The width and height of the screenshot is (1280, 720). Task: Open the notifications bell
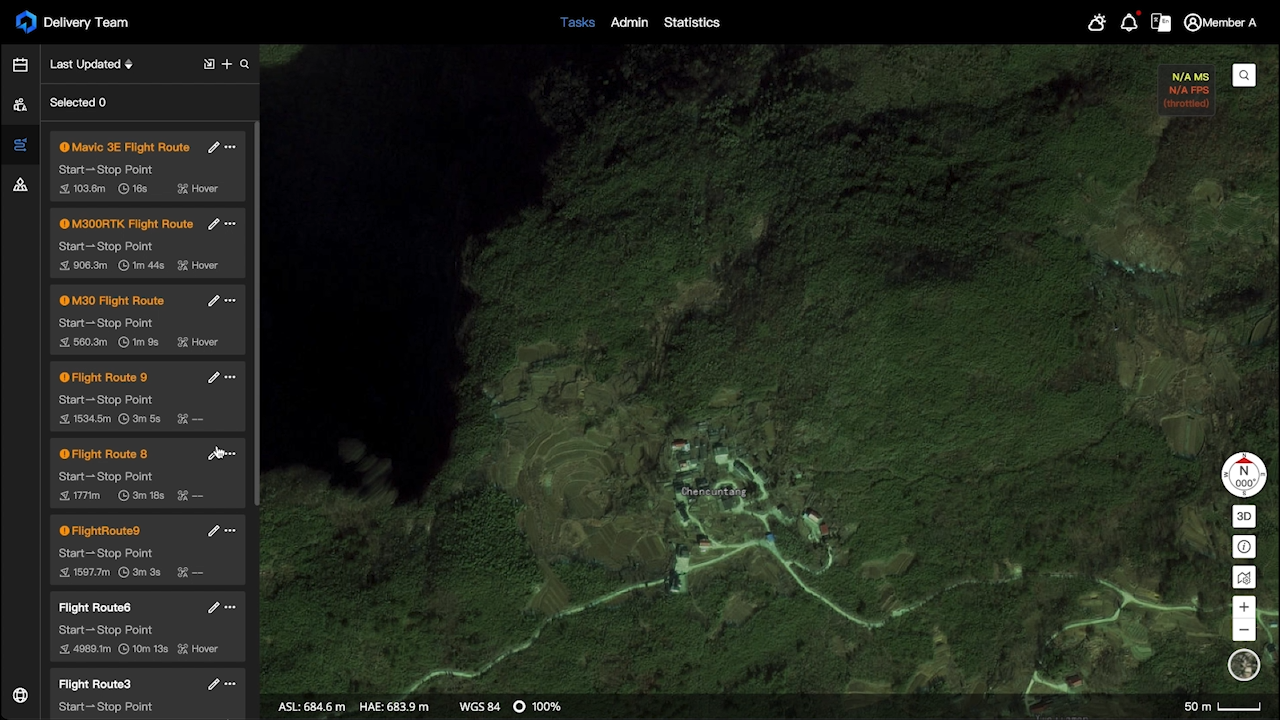click(x=1129, y=22)
